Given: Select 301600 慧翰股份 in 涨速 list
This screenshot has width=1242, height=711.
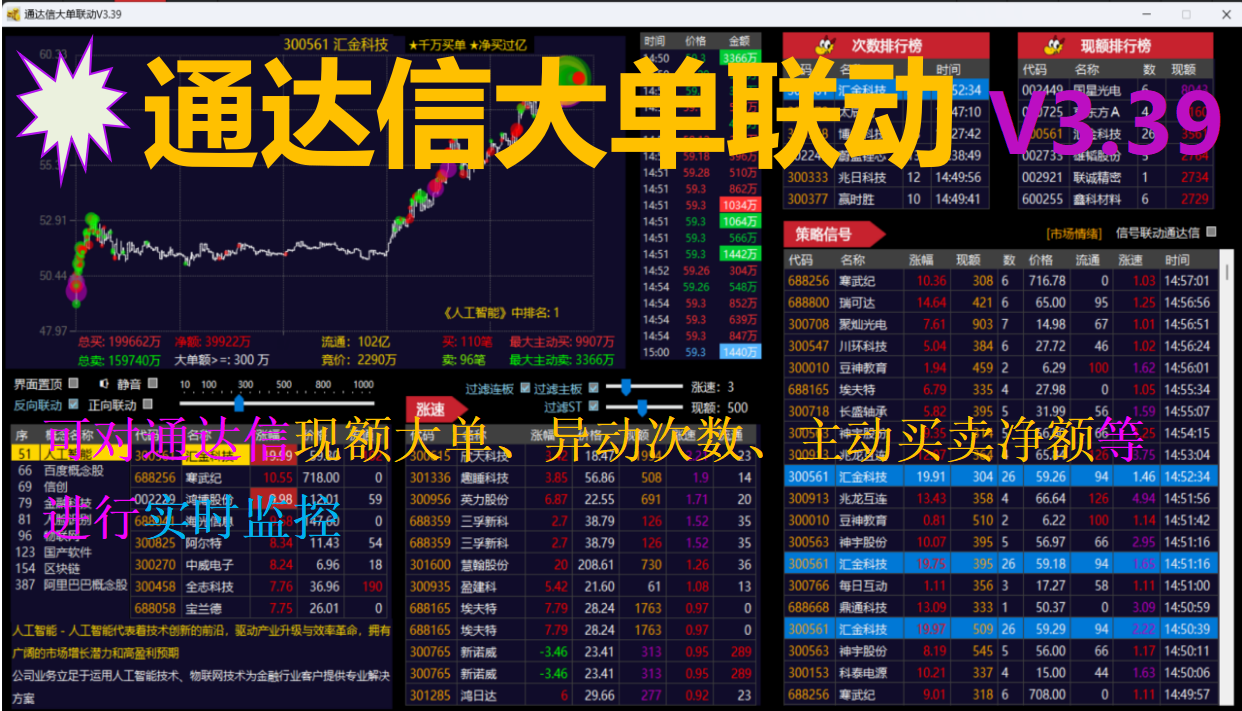Looking at the screenshot, I should pyautogui.click(x=582, y=565).
